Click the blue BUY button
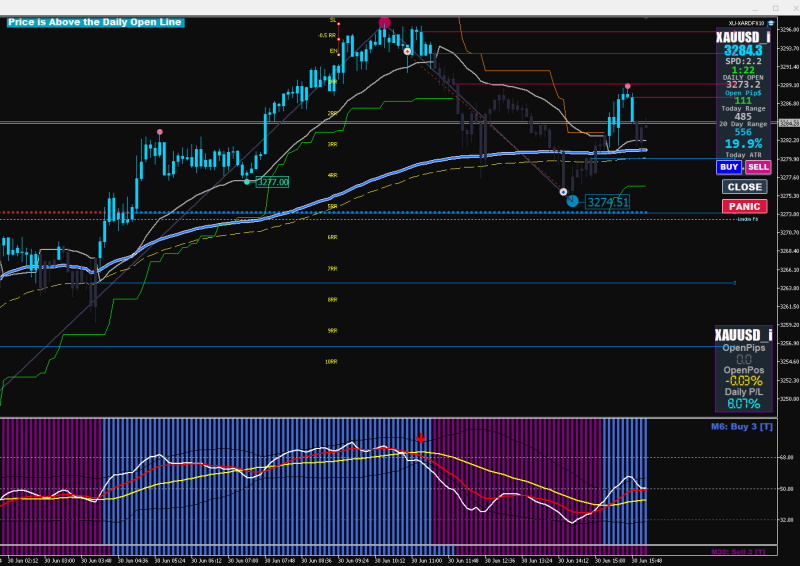800x566 pixels. pyautogui.click(x=729, y=167)
